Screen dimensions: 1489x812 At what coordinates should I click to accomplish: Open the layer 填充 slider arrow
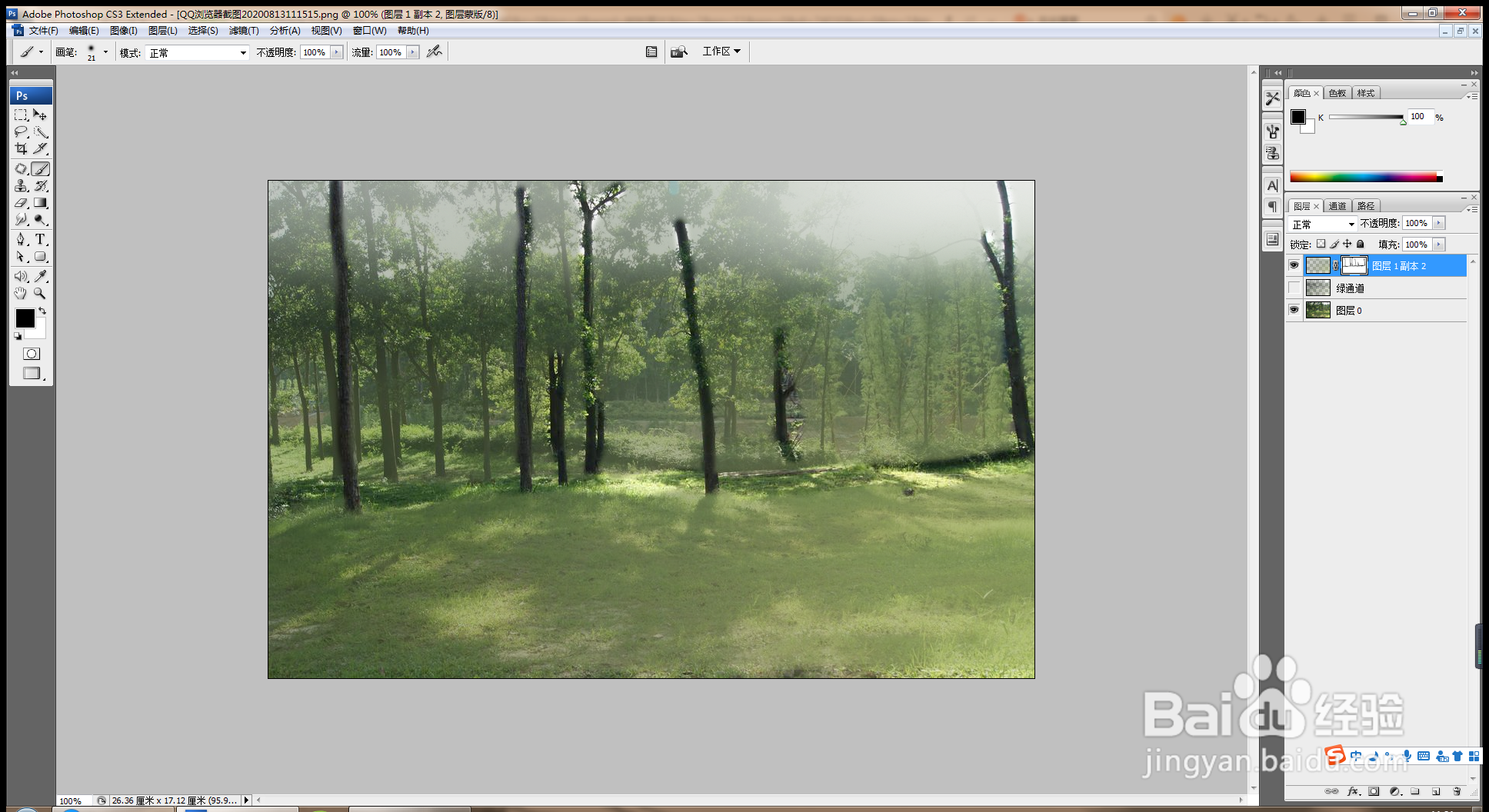(x=1439, y=245)
